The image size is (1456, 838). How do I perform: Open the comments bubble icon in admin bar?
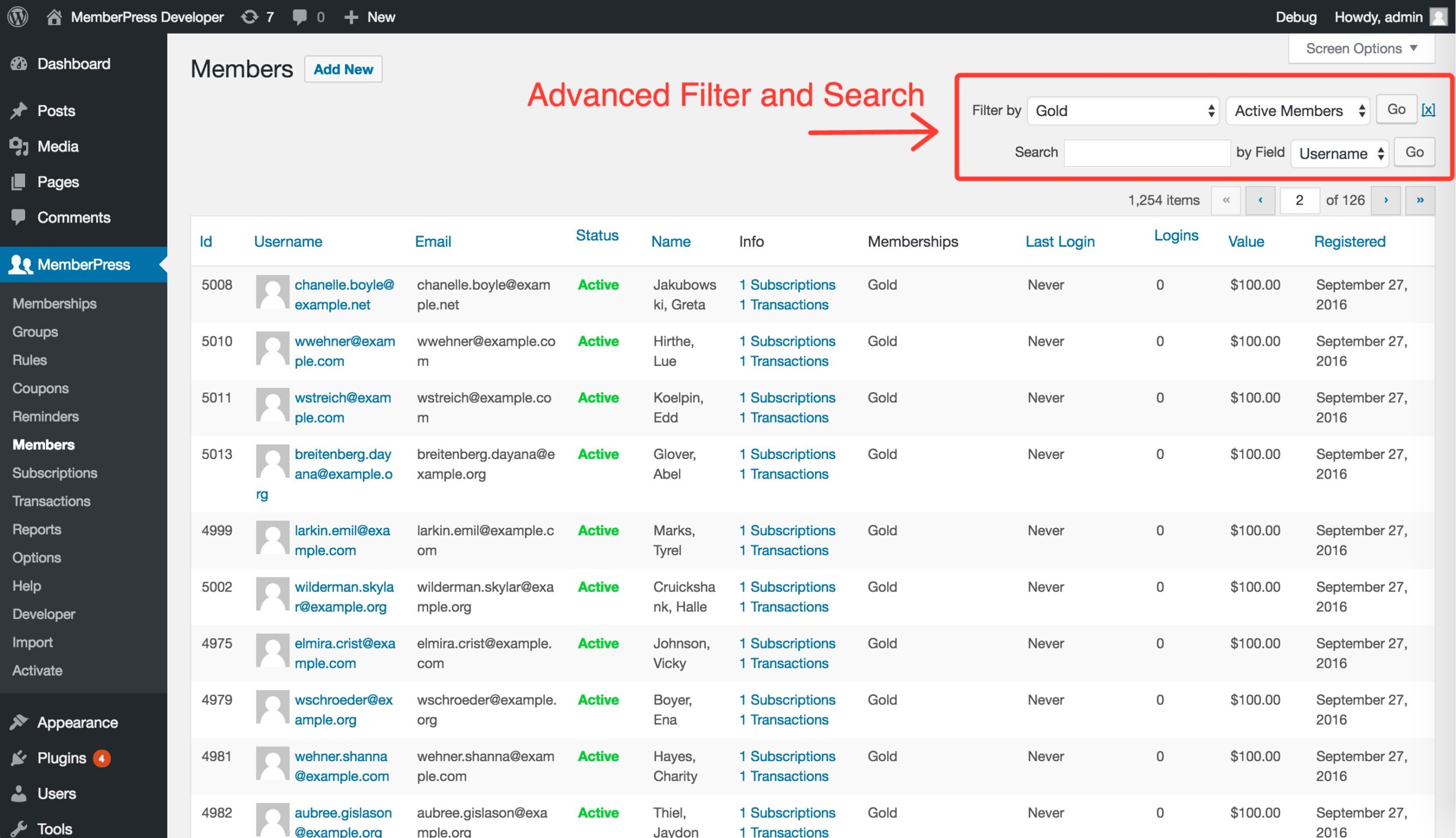point(300,16)
